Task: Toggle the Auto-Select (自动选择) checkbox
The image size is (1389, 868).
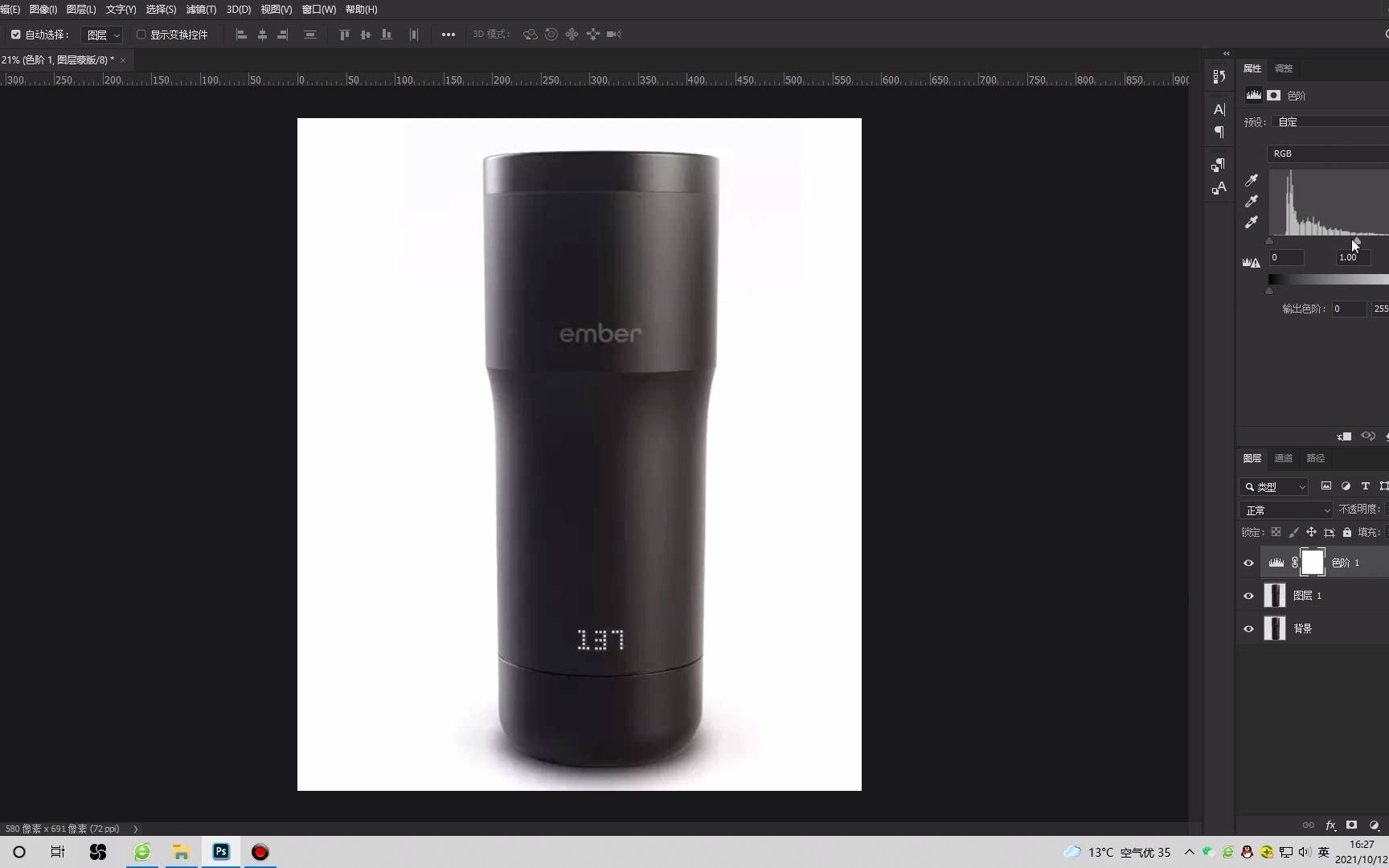Action: 16,35
